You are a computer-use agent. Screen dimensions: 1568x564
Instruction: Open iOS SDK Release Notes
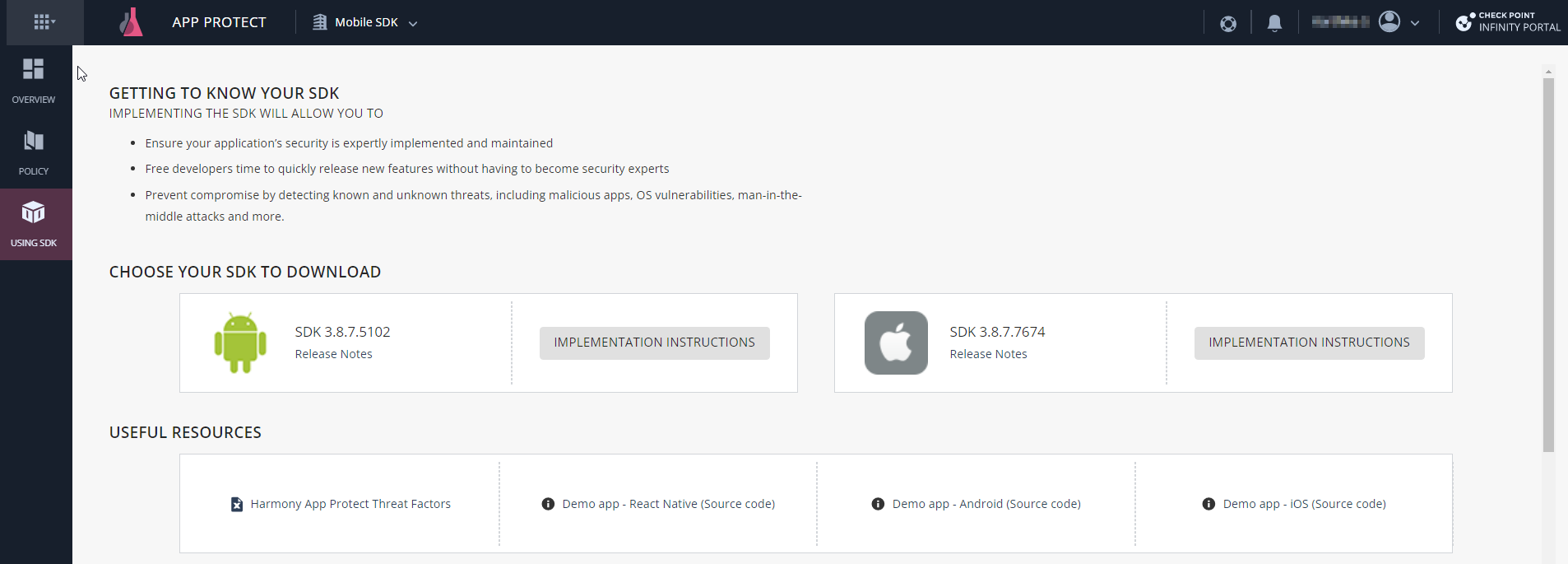tap(988, 354)
